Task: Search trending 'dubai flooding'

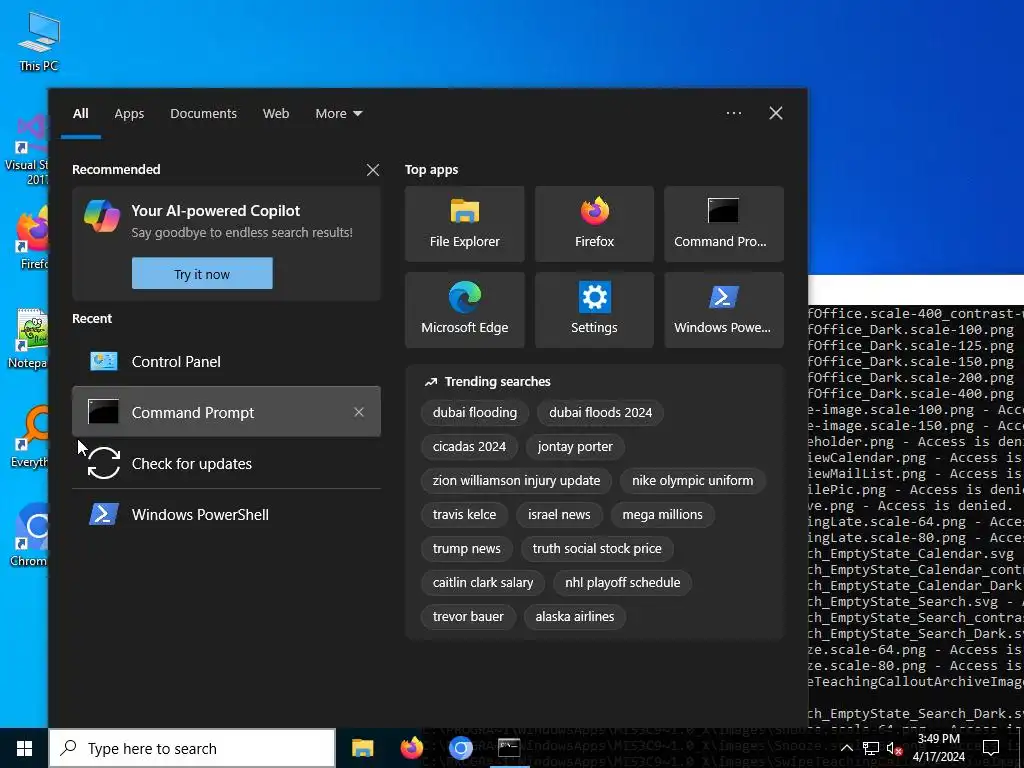Action: tap(474, 412)
